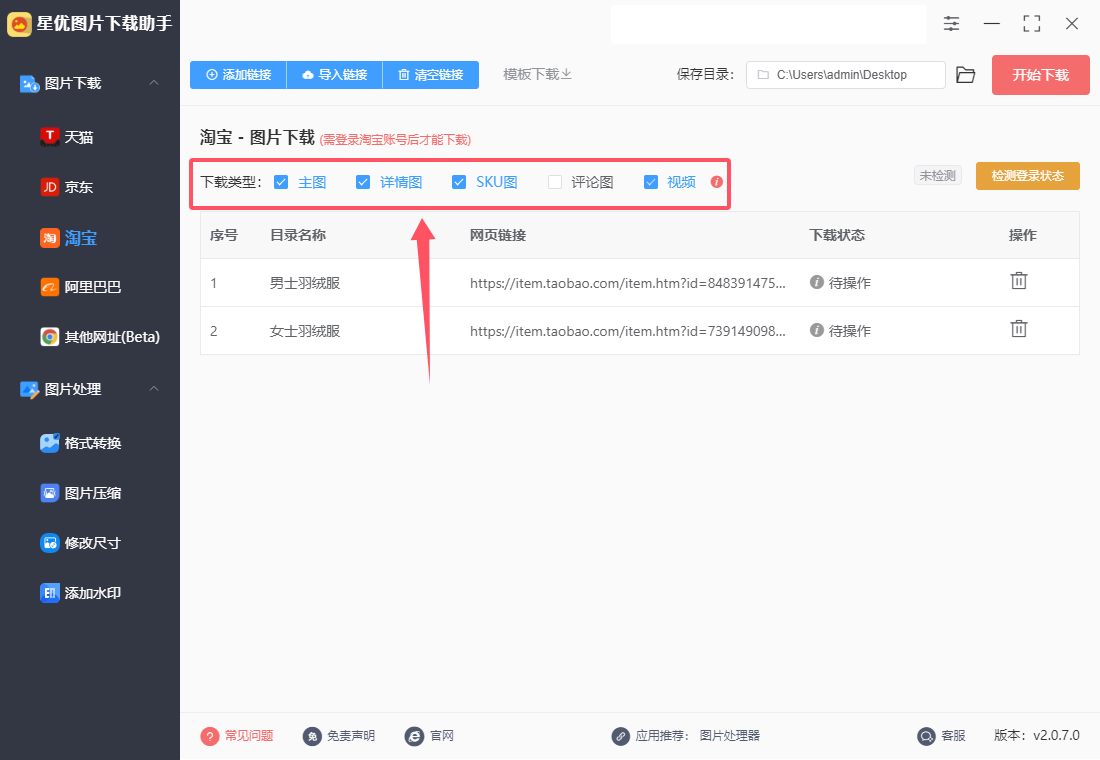Go to 添加水印 tool
1100x760 pixels.
click(x=93, y=593)
